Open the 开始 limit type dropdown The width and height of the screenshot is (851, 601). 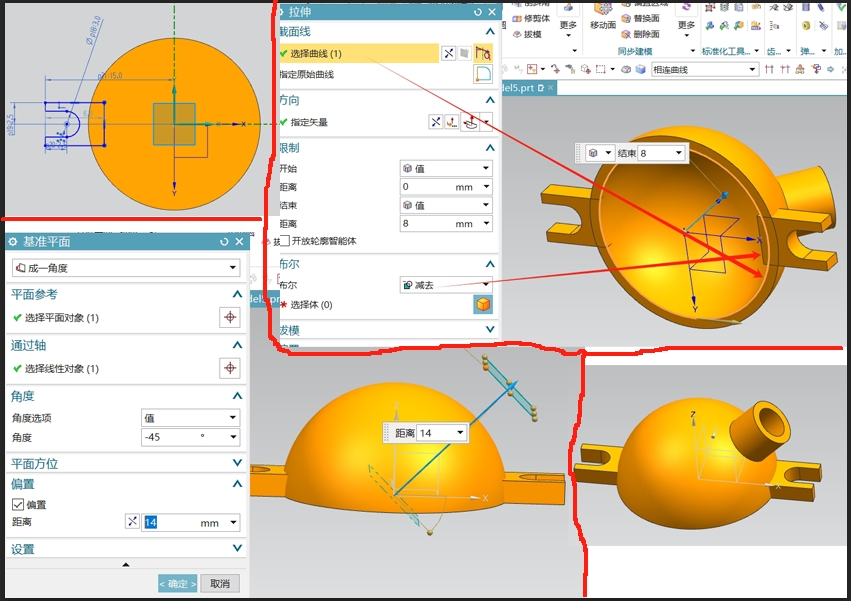pyautogui.click(x=446, y=169)
